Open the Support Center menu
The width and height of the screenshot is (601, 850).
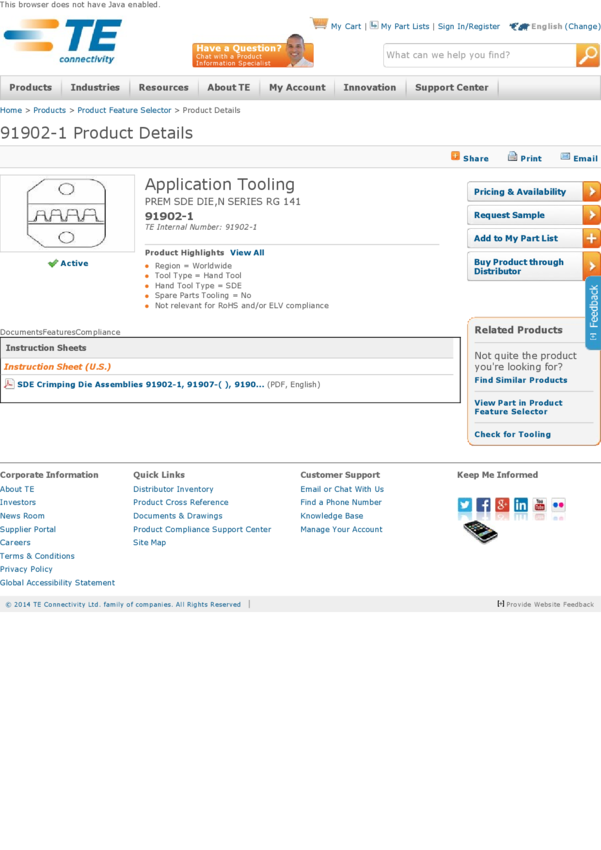click(451, 88)
